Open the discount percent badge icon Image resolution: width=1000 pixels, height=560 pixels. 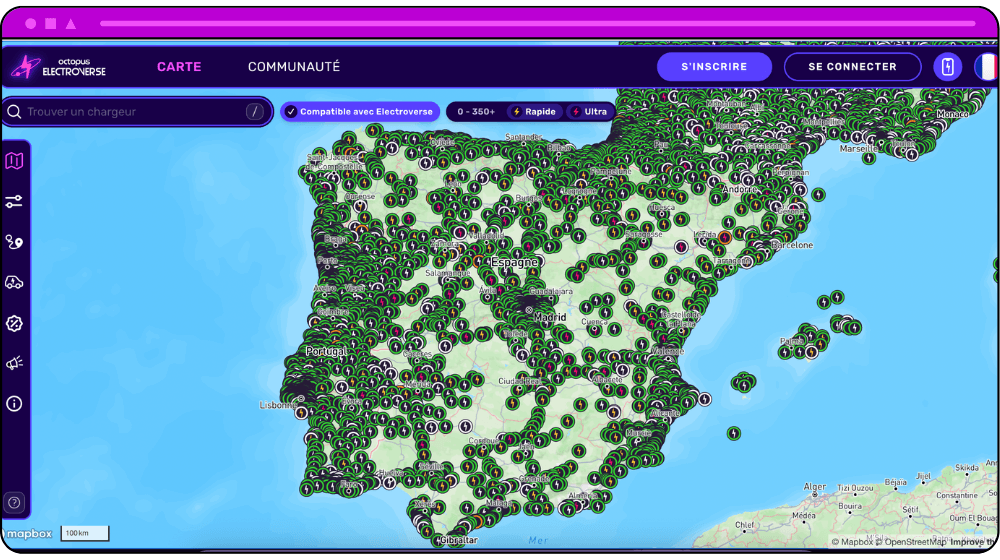[x=14, y=323]
